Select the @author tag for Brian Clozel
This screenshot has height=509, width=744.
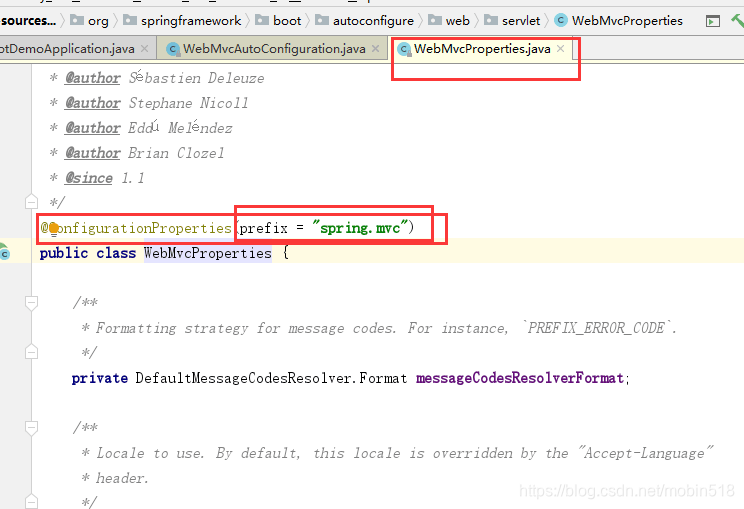93,153
